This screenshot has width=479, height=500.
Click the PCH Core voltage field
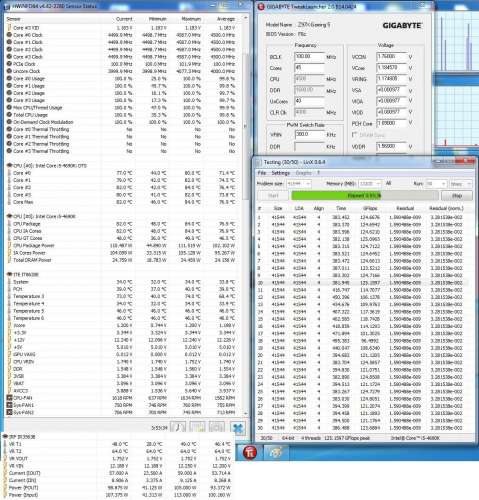tap(392, 124)
